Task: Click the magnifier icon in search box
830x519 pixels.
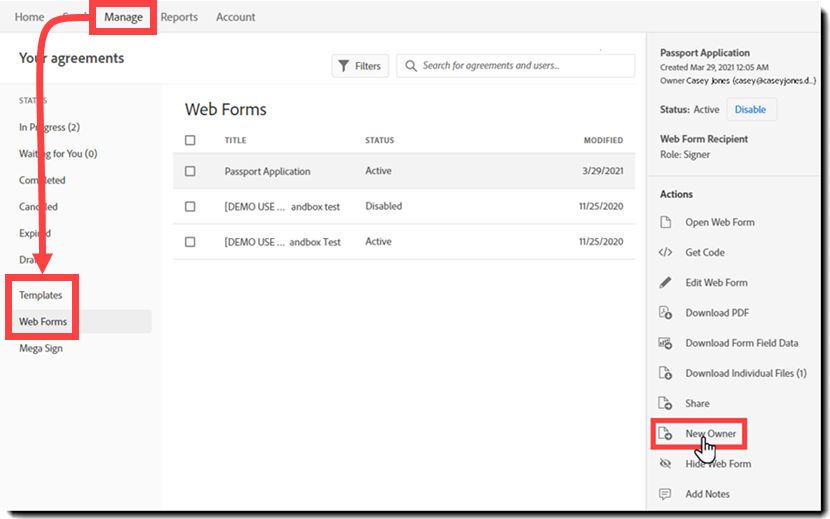Action: click(411, 66)
